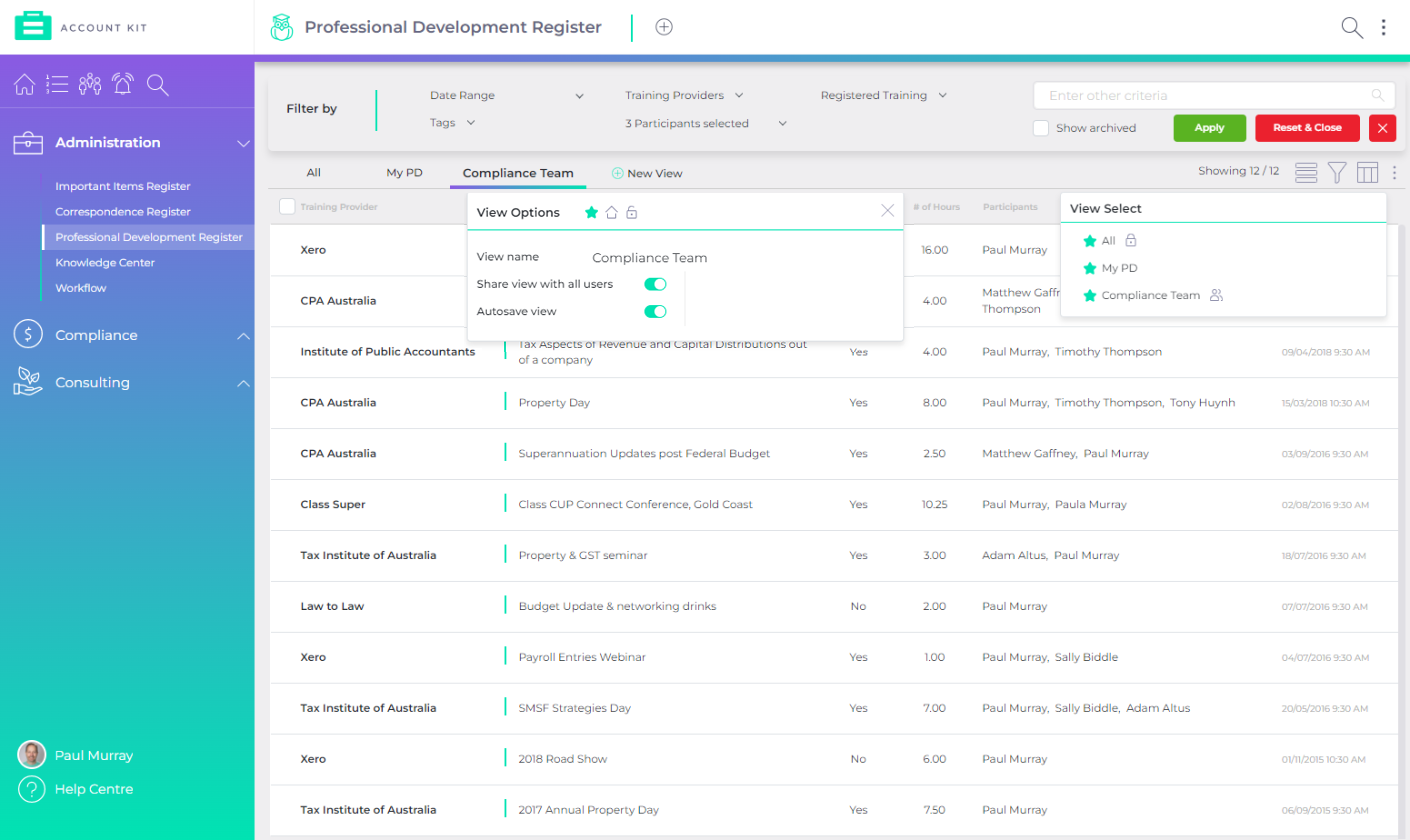Click the SMSF Strategies Day row

(834, 708)
